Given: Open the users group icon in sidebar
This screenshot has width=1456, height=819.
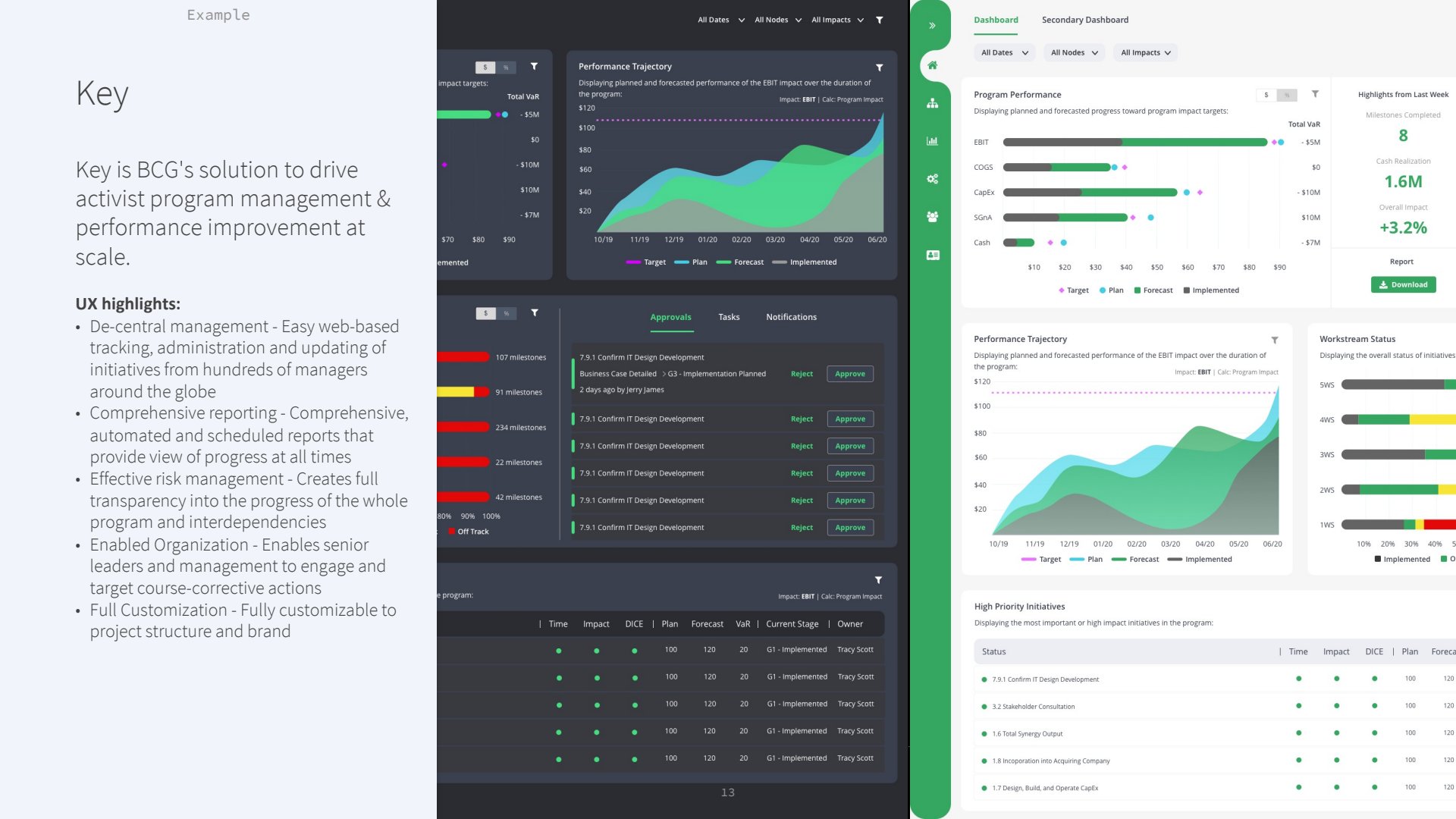Looking at the screenshot, I should tap(932, 217).
